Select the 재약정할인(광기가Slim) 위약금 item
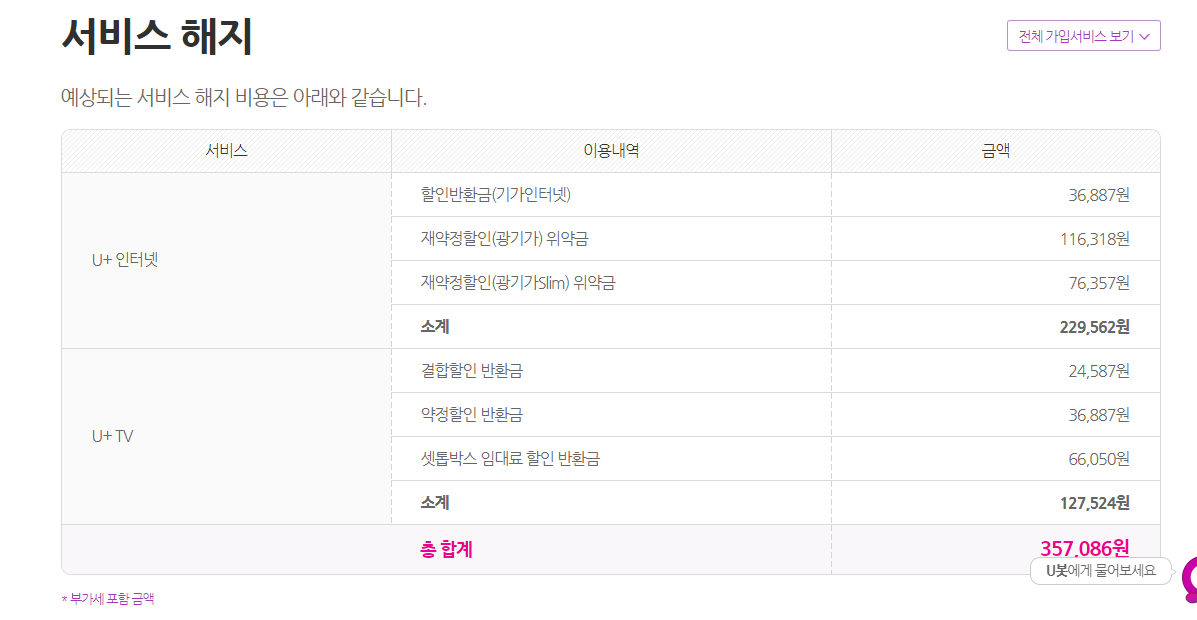Viewport: 1197px width, 620px height. pos(518,283)
